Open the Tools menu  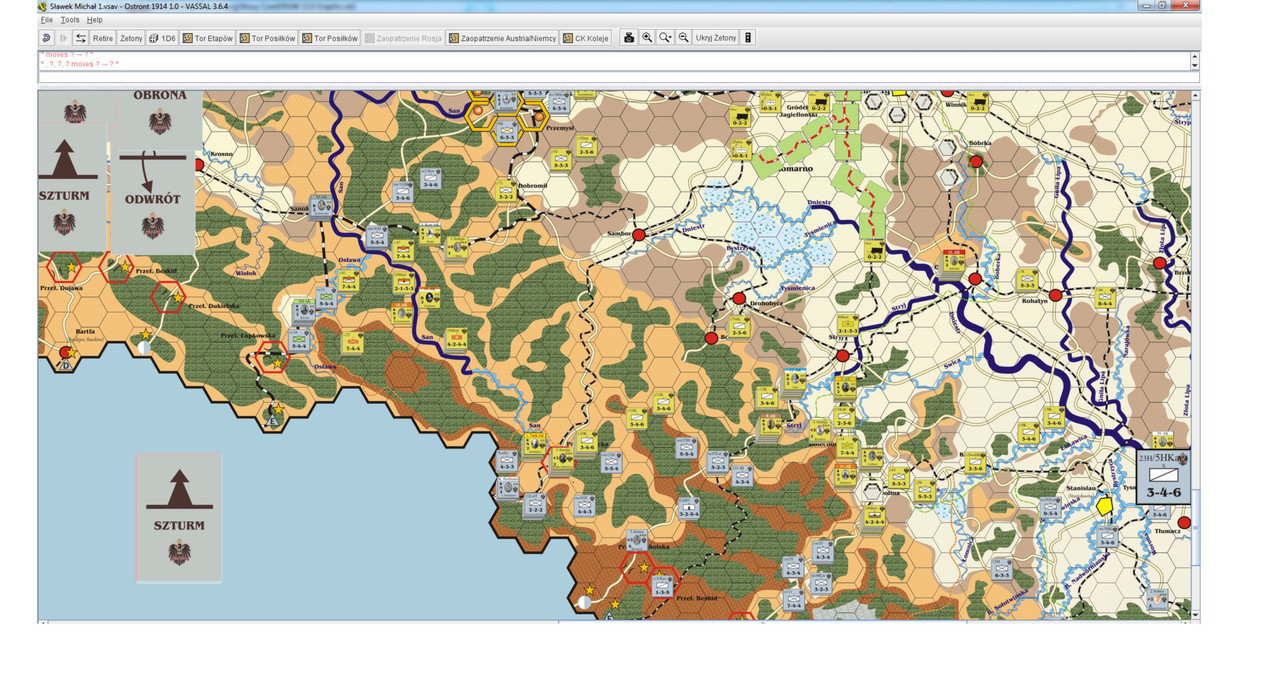tap(70, 20)
